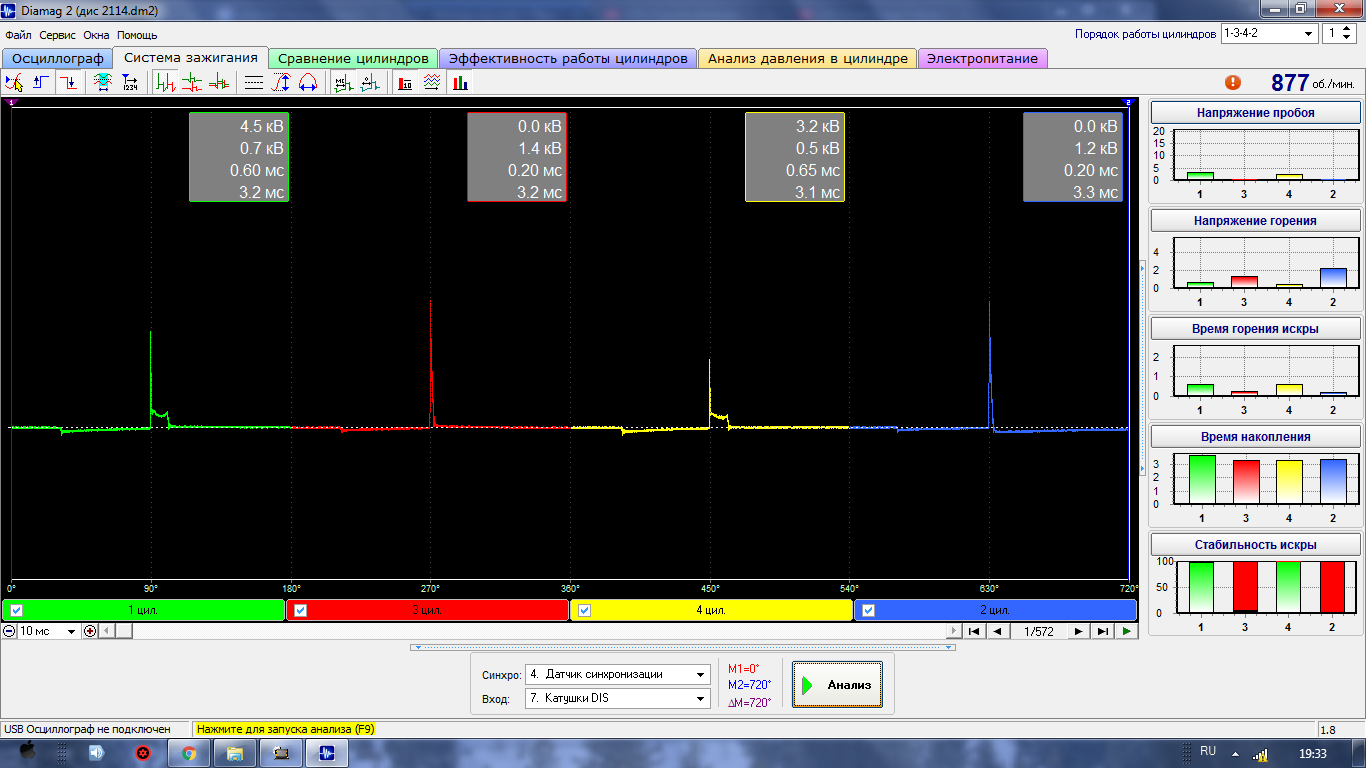Viewport: 1366px width, 768px height.
Task: Uncheck the 1 цил. checkbox
Action: 17,610
